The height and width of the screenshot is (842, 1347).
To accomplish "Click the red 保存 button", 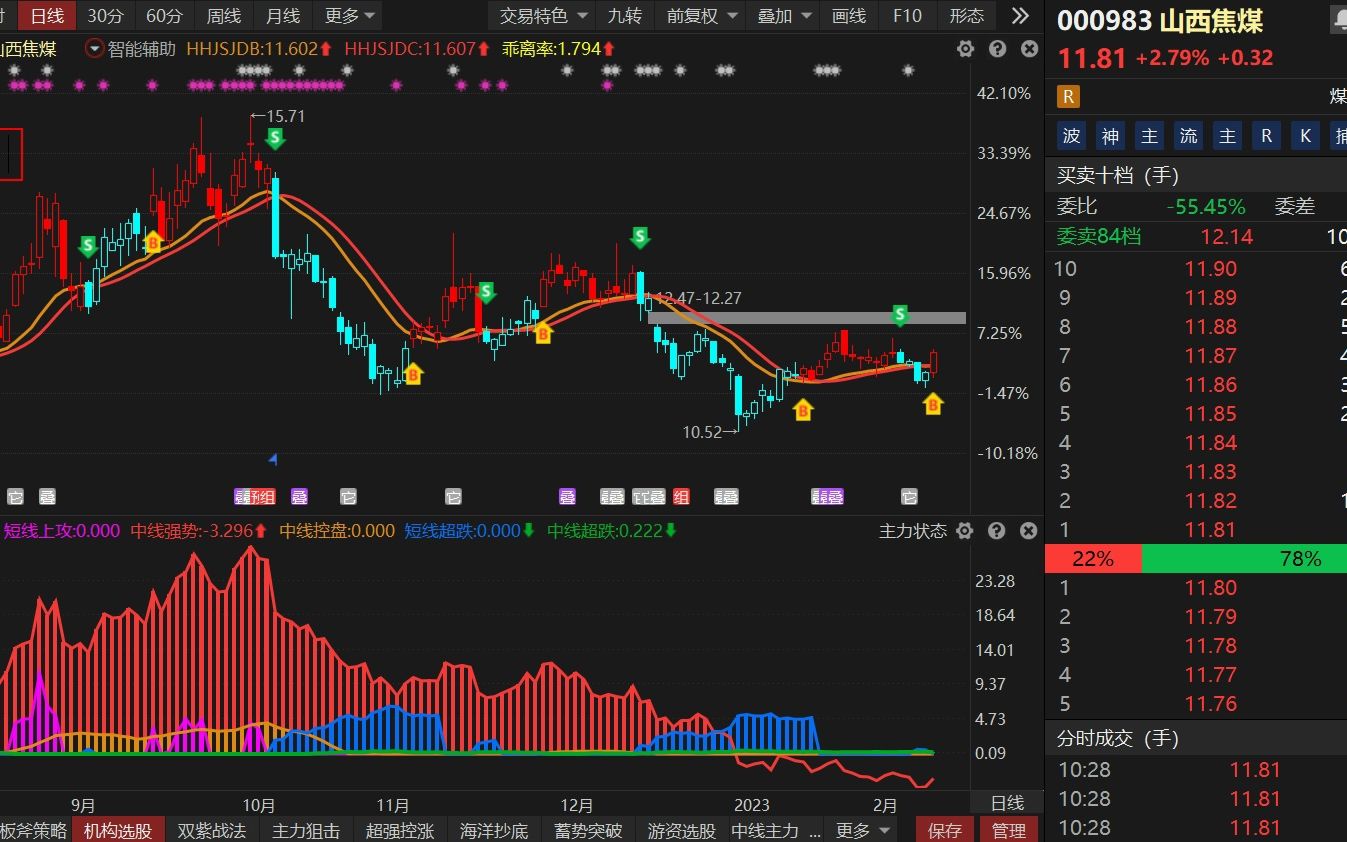I will pyautogui.click(x=945, y=830).
